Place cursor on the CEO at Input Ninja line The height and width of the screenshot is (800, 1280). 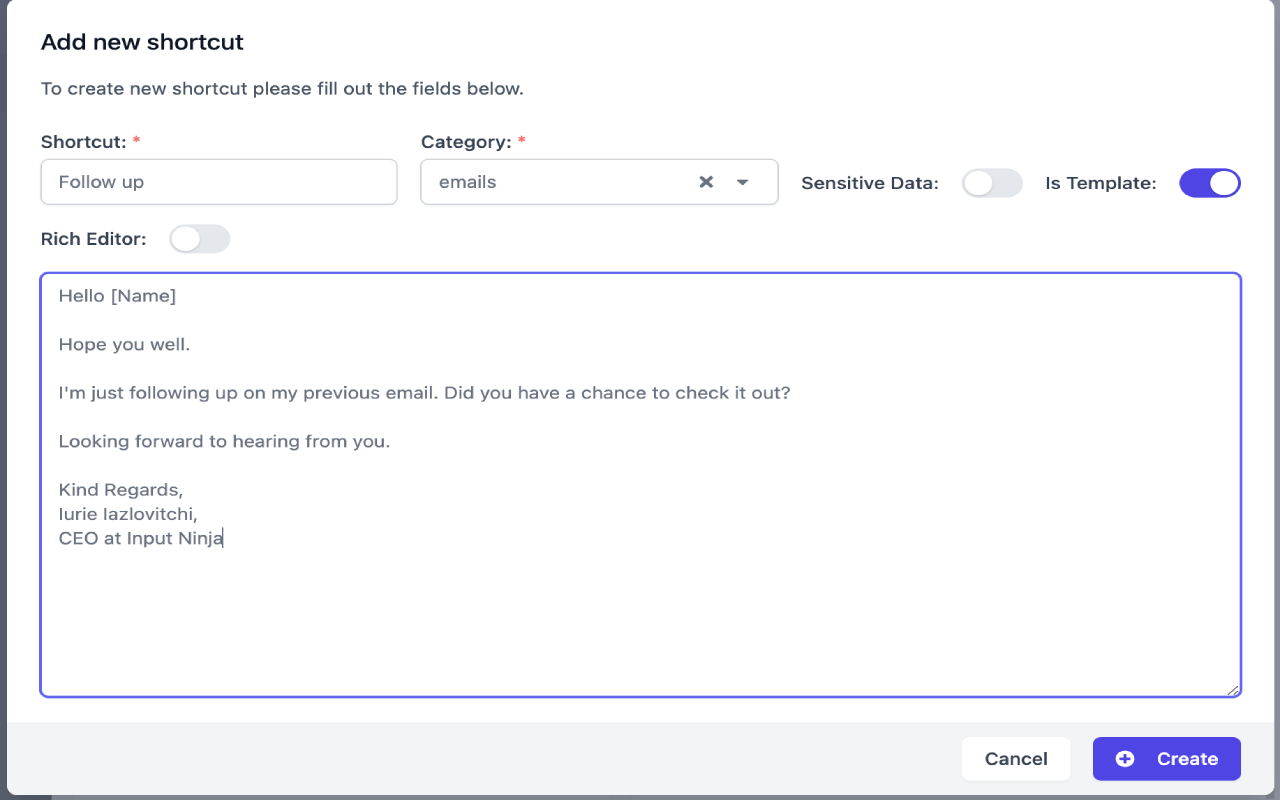141,539
